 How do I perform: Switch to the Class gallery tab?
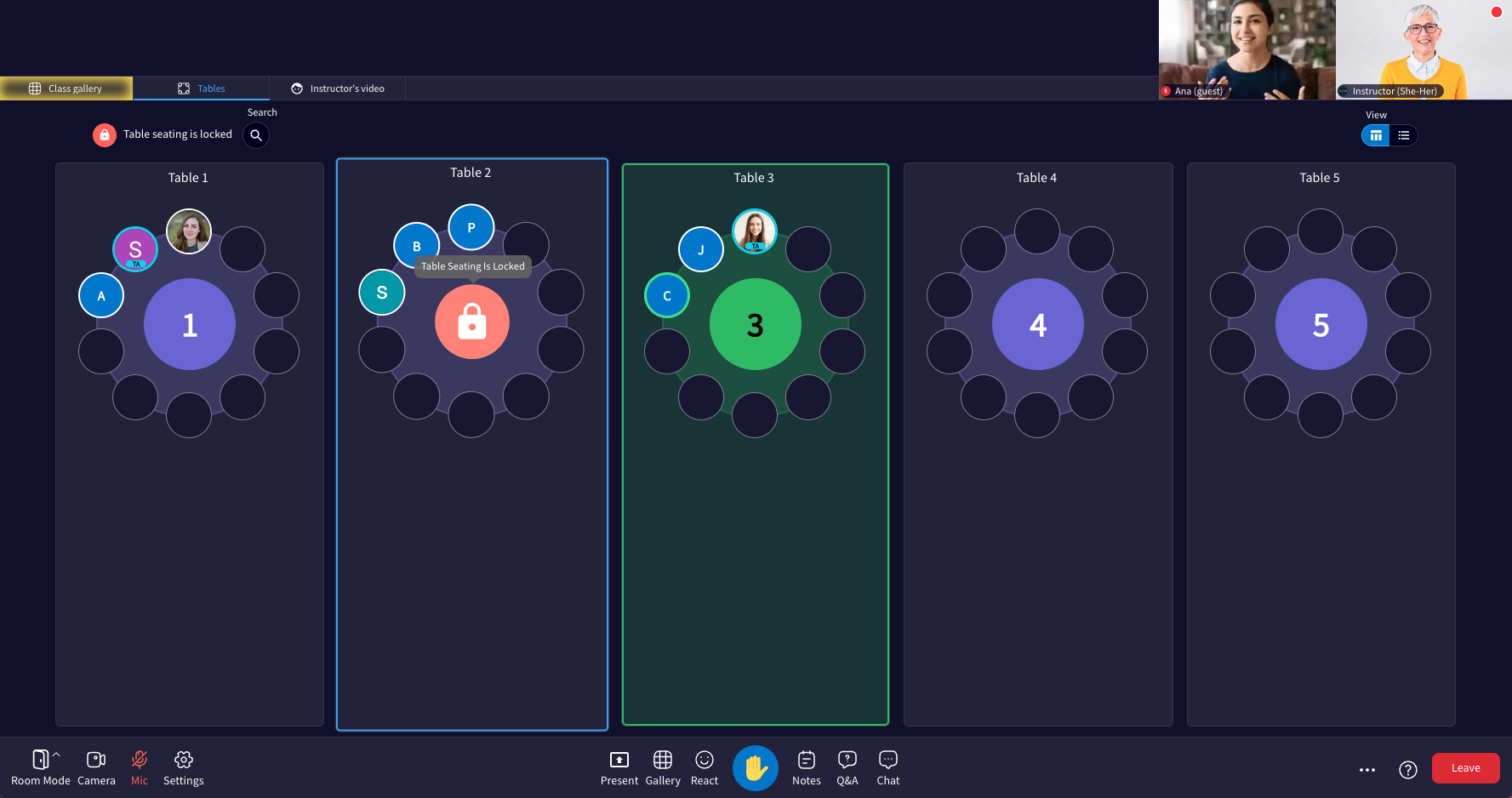[66, 88]
